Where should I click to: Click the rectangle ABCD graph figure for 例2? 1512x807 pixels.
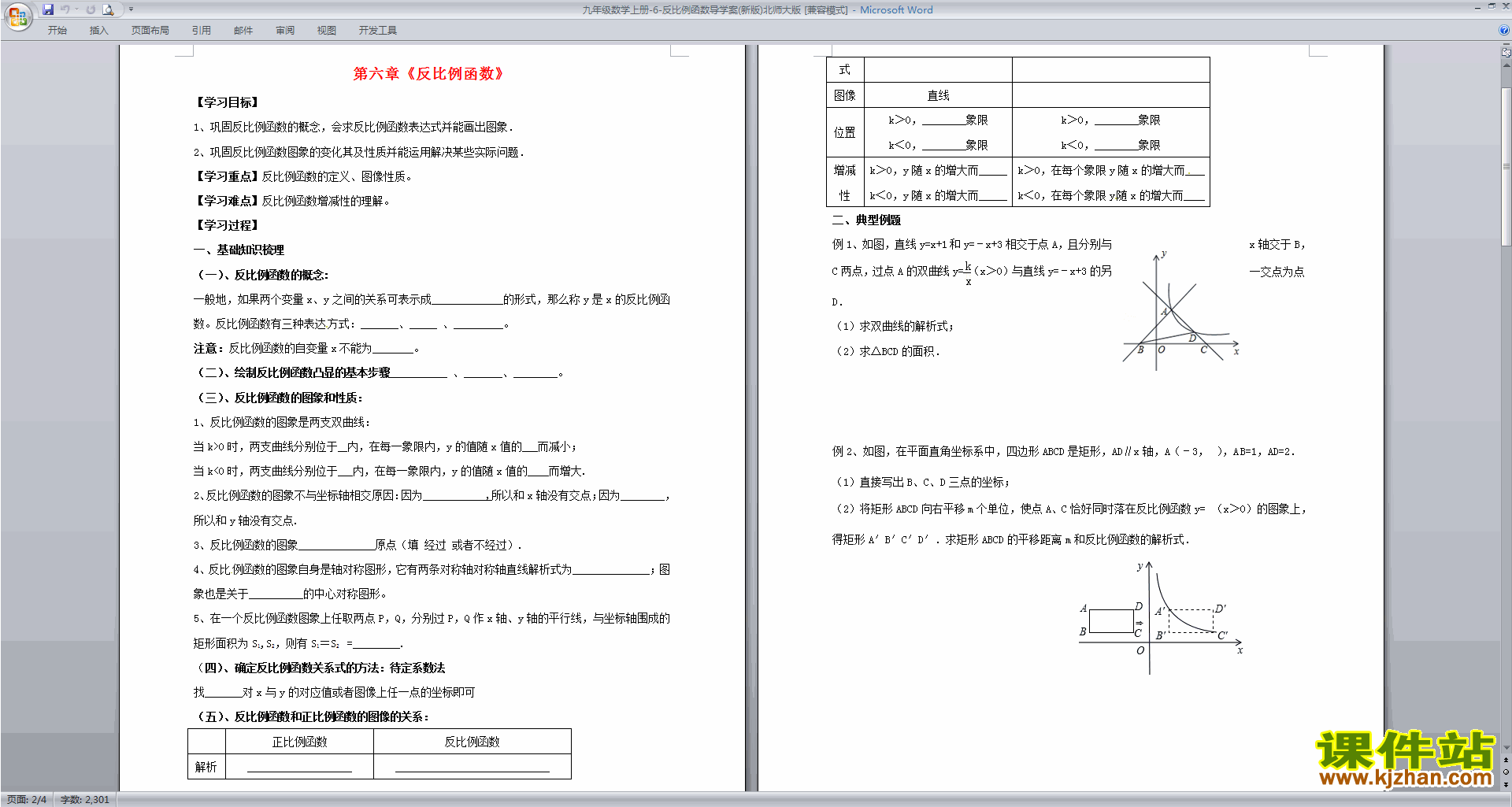point(1162,618)
